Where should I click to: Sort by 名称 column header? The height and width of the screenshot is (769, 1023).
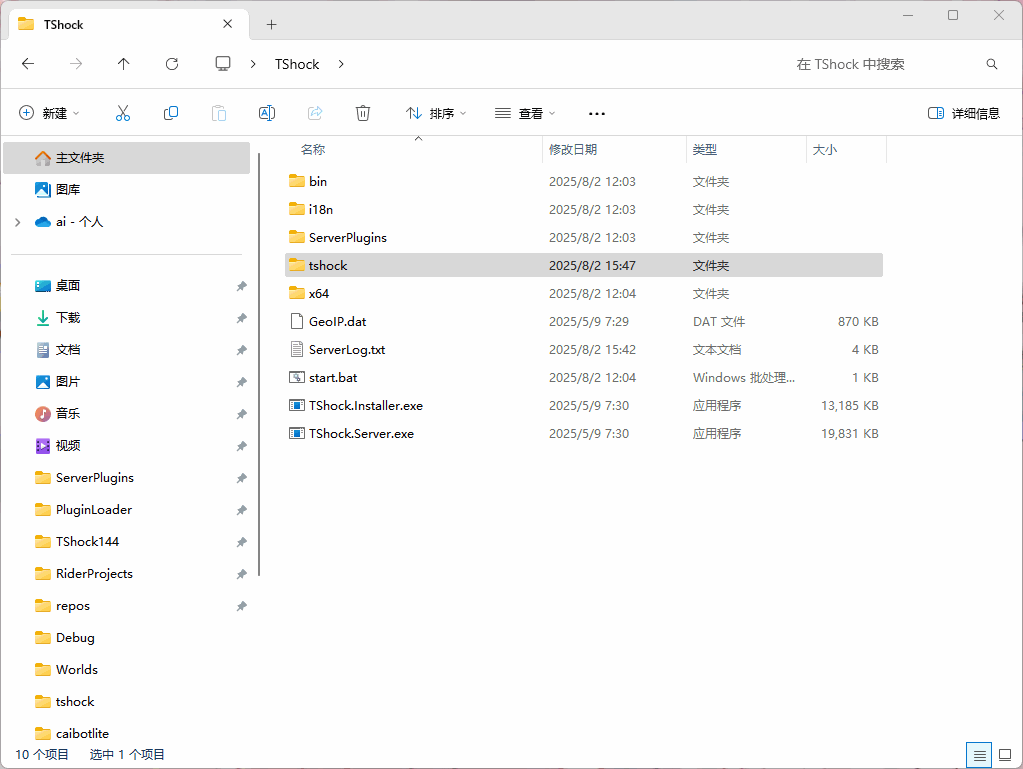pyautogui.click(x=313, y=150)
